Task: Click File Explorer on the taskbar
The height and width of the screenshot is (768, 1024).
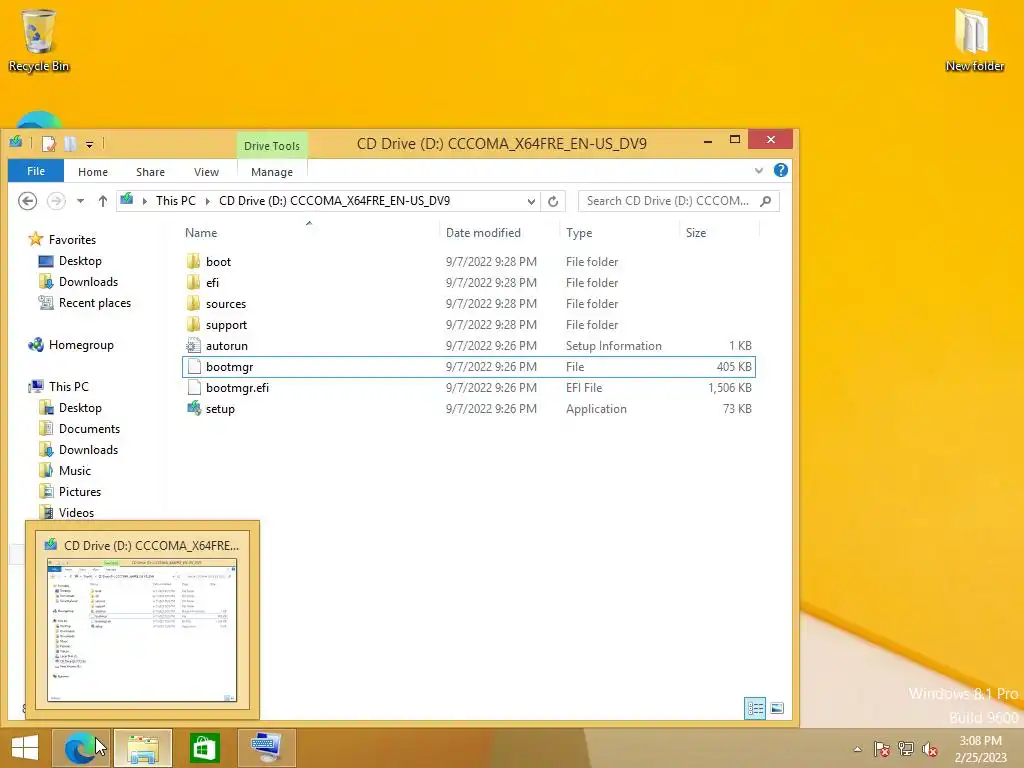Action: point(143,748)
